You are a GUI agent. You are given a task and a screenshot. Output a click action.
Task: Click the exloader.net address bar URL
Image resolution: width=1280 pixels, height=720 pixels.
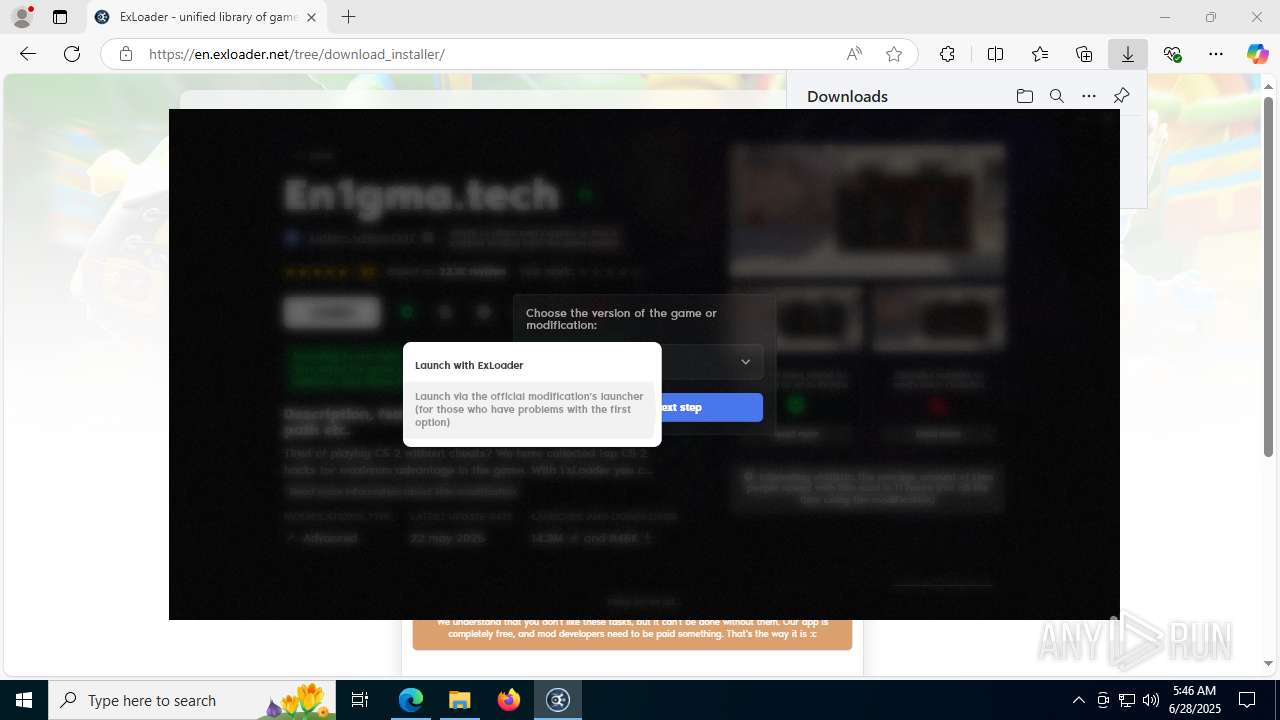click(297, 54)
